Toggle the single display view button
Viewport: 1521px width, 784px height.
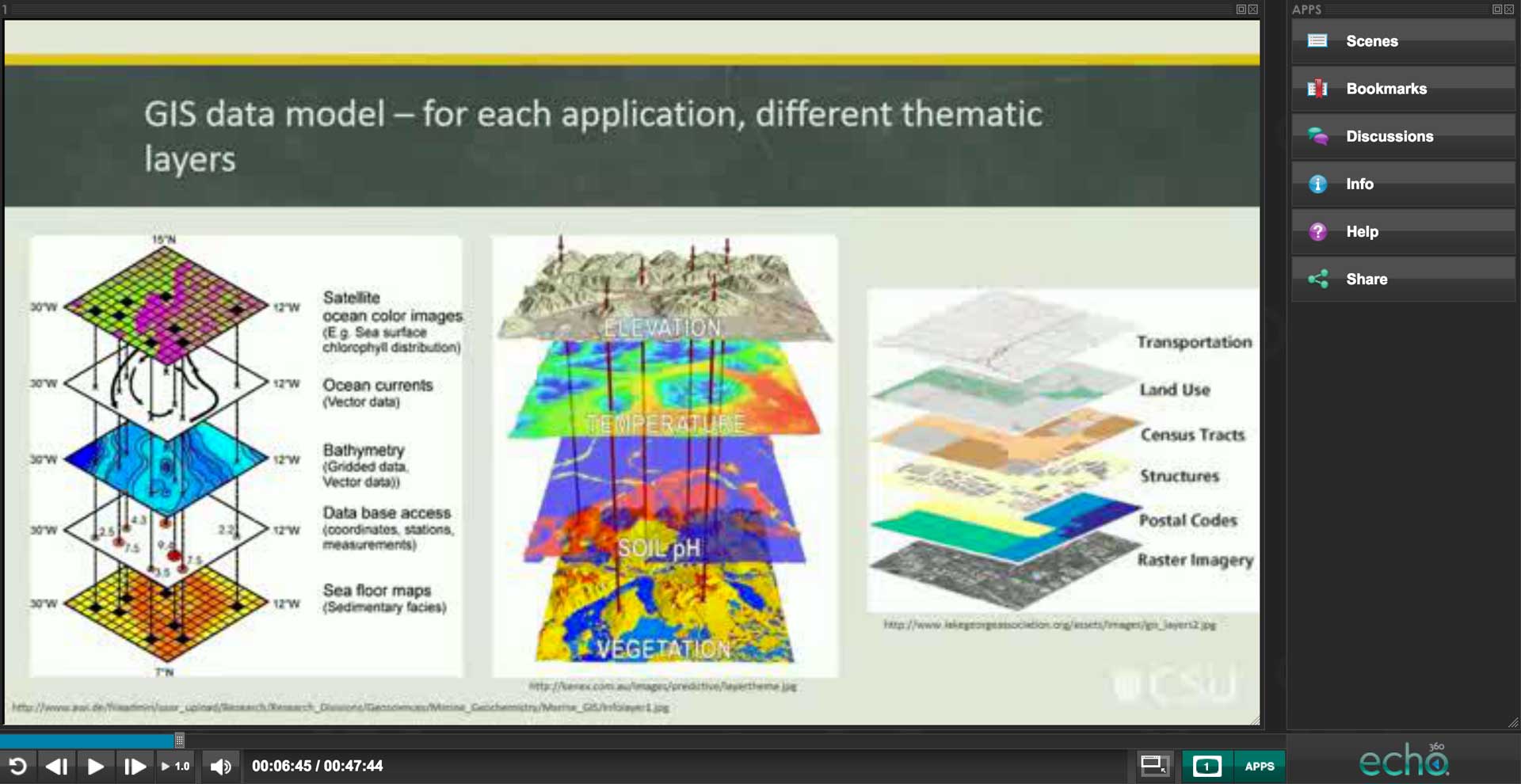(1207, 766)
